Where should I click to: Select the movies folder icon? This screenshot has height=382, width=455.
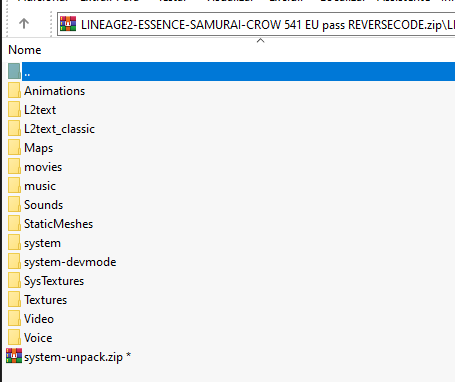point(14,167)
